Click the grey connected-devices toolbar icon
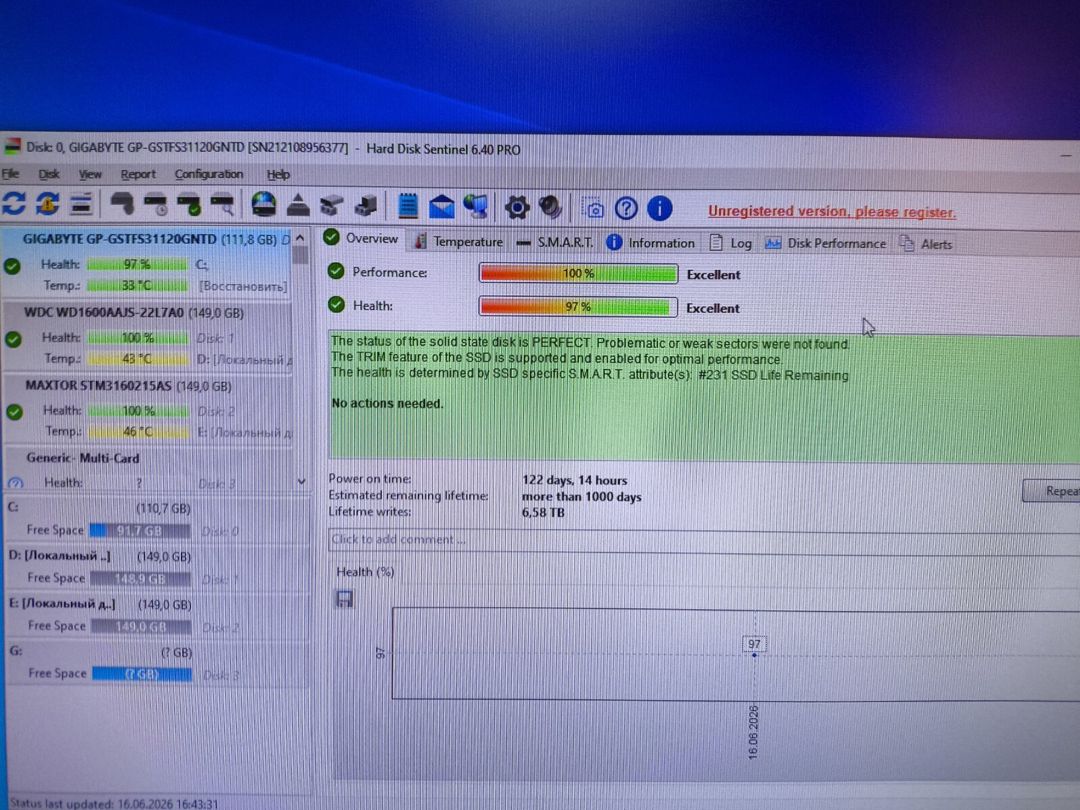This screenshot has width=1080, height=810. (x=331, y=205)
